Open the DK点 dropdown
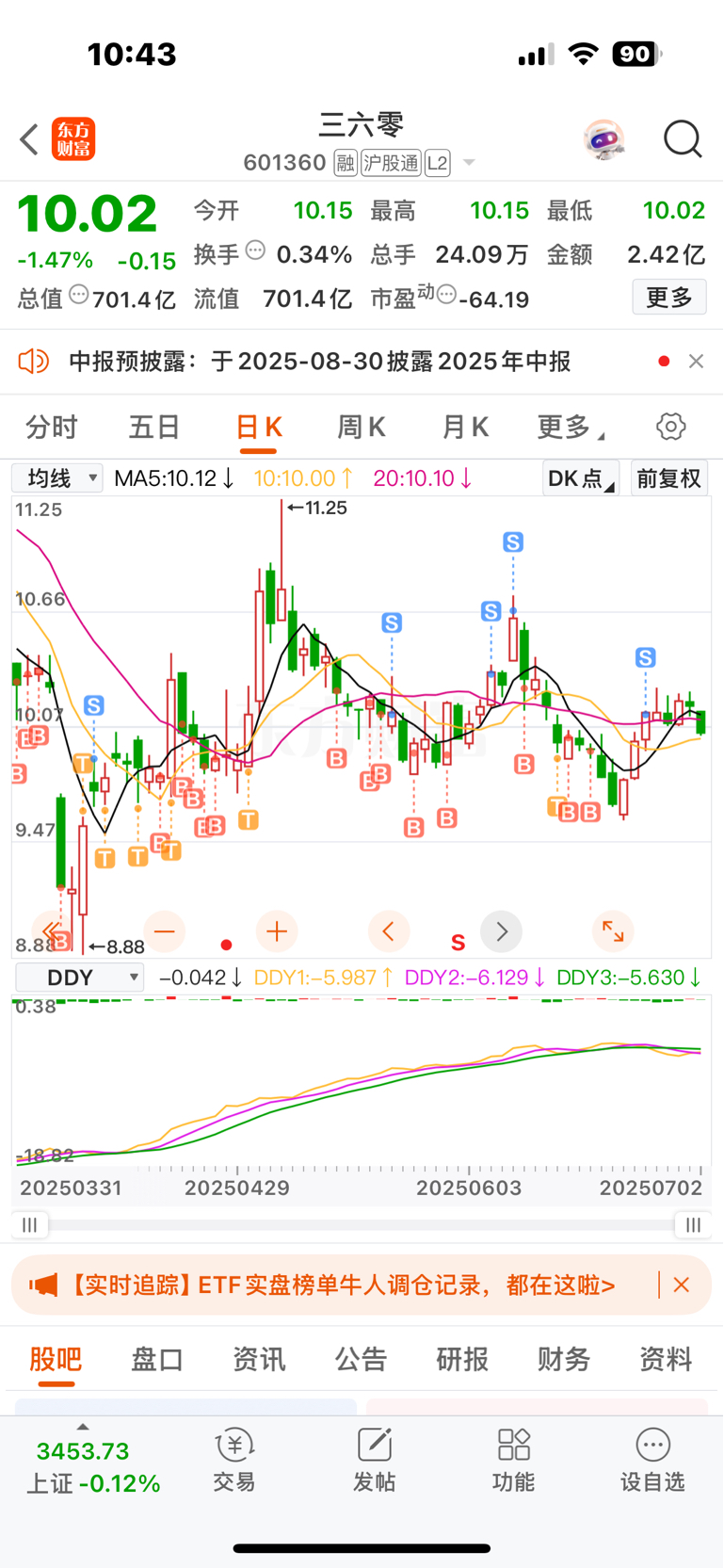This screenshot has width=724, height=1568. (x=581, y=478)
